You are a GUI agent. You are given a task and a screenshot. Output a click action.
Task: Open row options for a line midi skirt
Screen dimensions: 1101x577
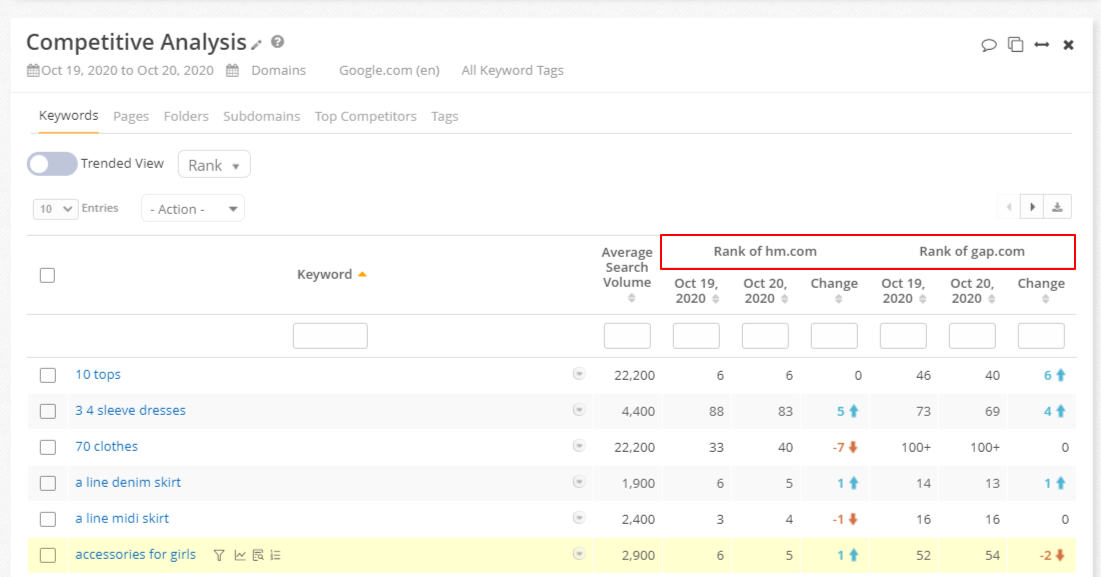(x=579, y=518)
